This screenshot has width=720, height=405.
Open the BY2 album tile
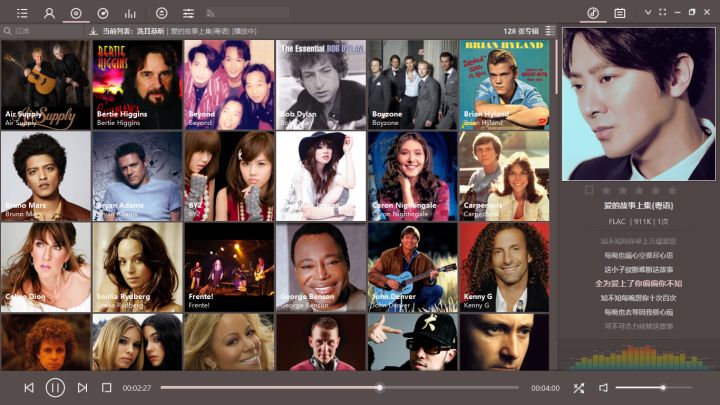[x=229, y=176]
